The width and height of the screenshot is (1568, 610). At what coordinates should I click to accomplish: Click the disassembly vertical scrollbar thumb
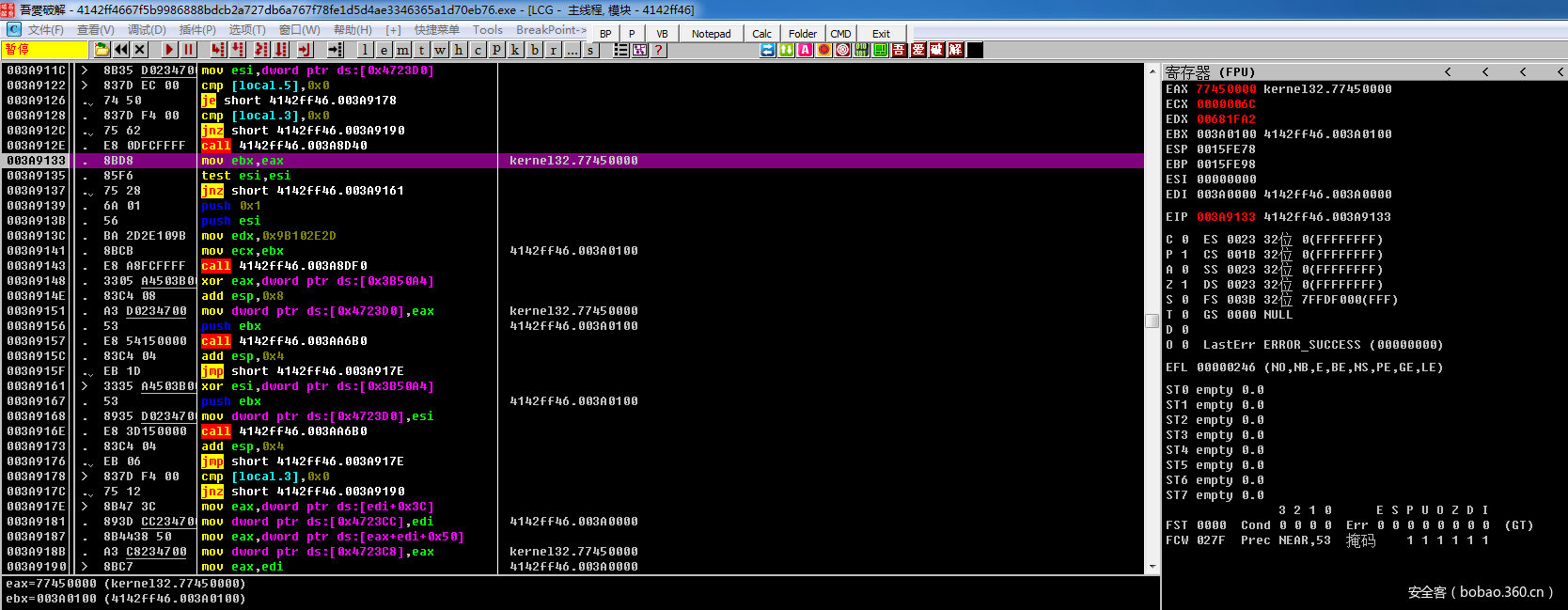[x=1152, y=321]
